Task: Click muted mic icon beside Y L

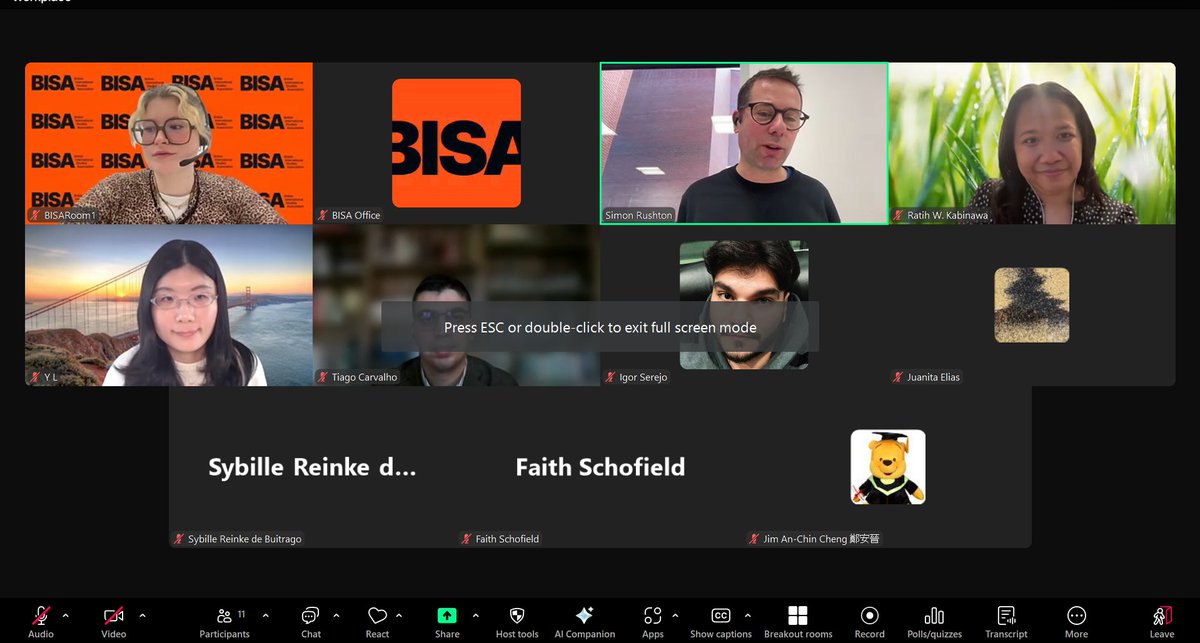Action: click(36, 377)
